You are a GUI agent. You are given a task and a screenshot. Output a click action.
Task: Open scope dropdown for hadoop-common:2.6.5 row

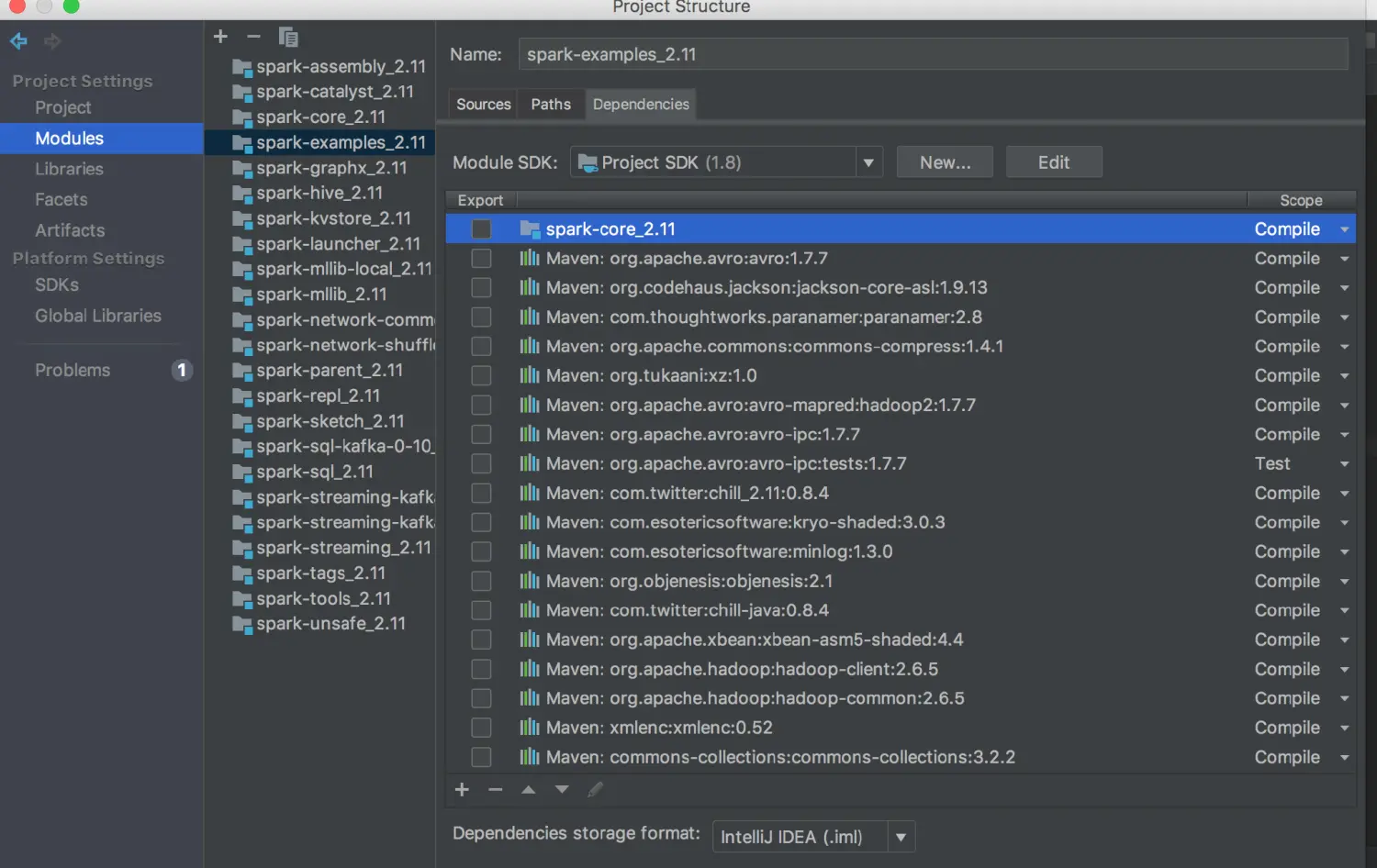1344,699
